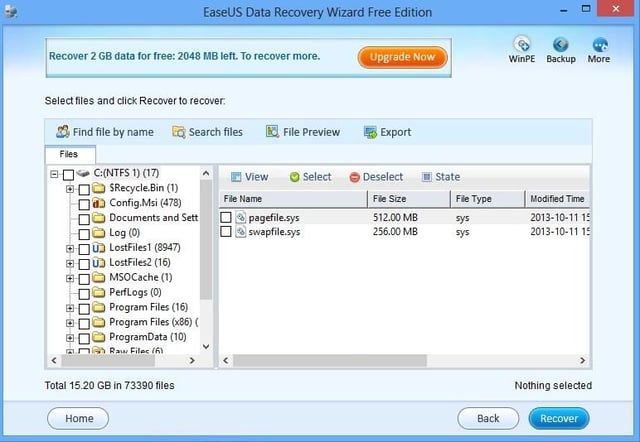The height and width of the screenshot is (442, 640).
Task: Click the C: drive icon
Action: click(83, 173)
